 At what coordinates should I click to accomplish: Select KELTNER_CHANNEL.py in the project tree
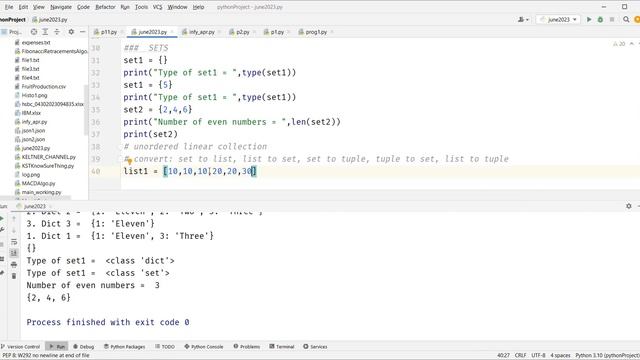(49, 157)
